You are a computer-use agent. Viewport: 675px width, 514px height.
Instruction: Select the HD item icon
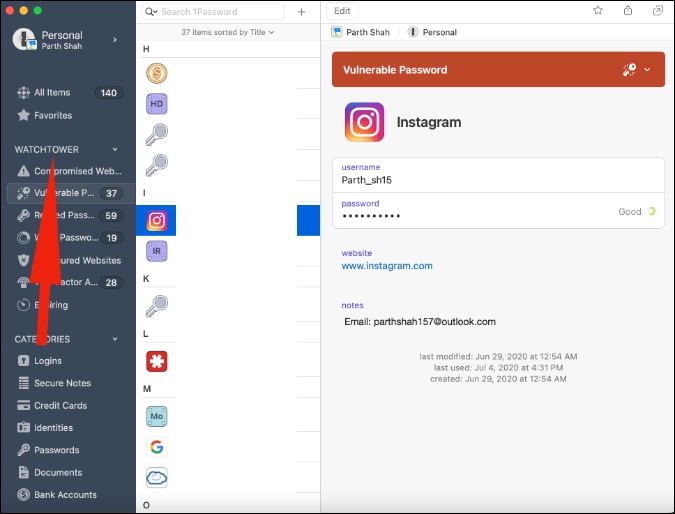point(157,104)
